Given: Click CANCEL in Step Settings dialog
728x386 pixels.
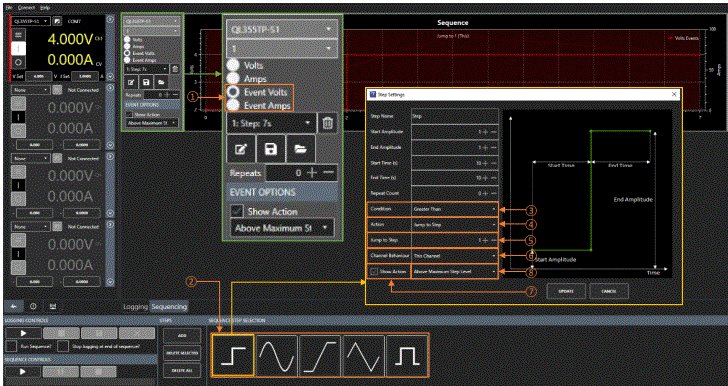Looking at the screenshot, I should click(609, 291).
